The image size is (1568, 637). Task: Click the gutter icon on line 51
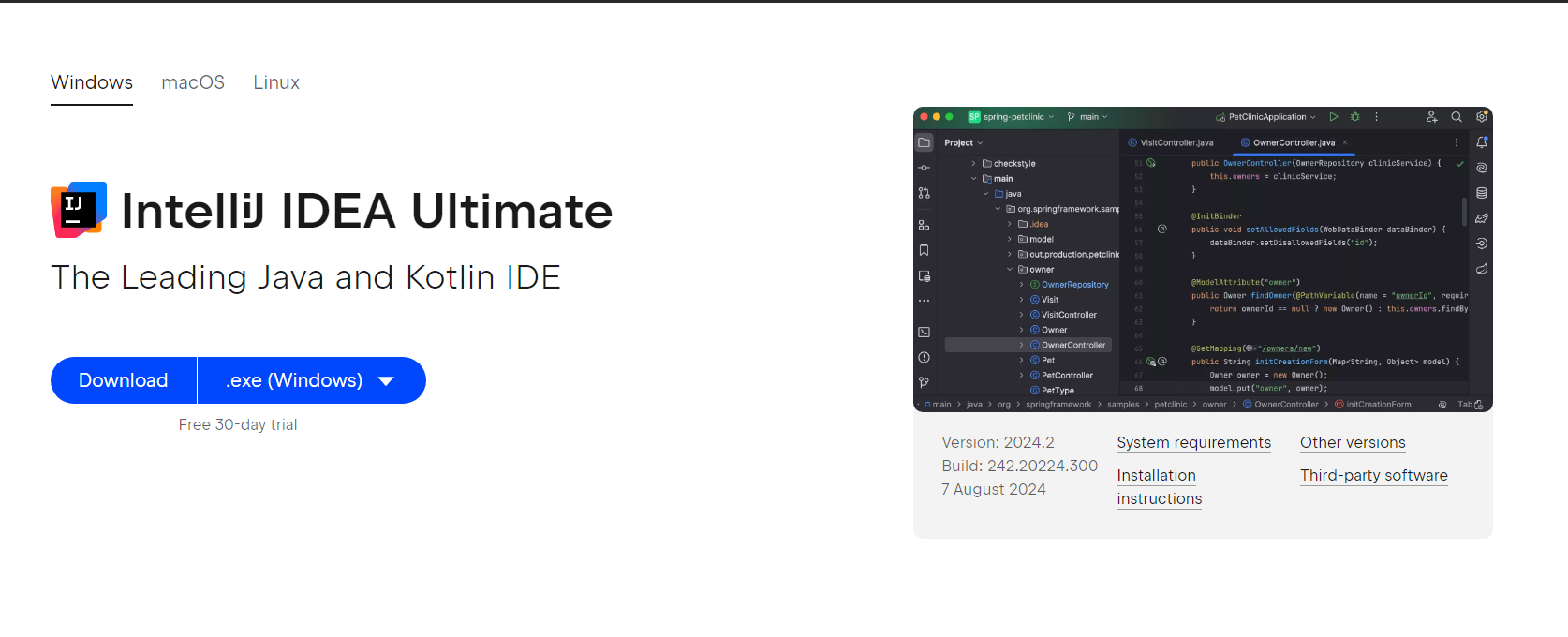[x=1151, y=163]
